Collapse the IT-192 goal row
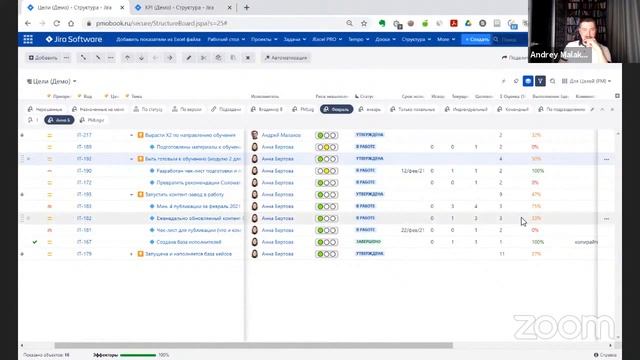 click(x=131, y=159)
